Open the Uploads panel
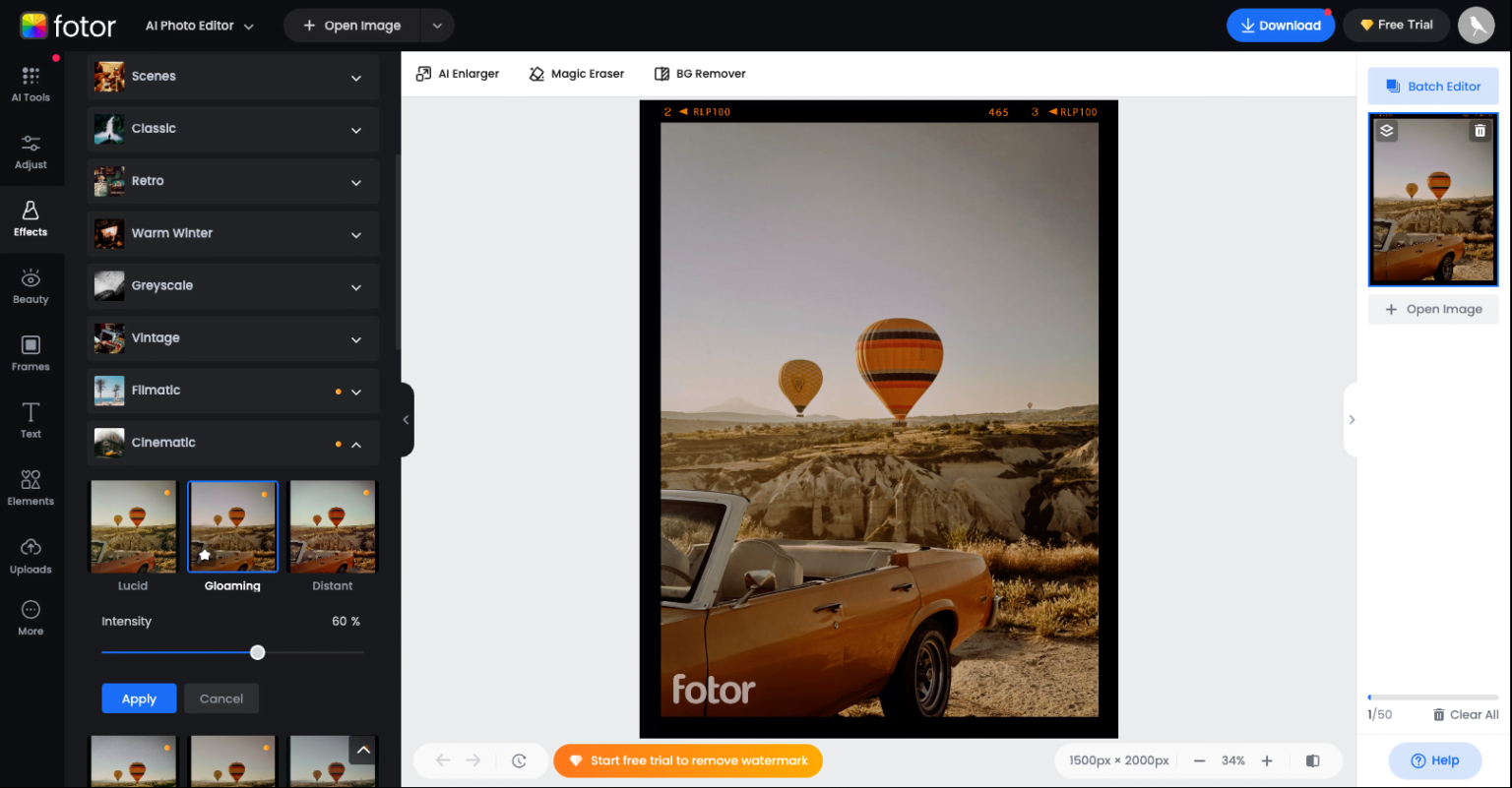Image resolution: width=1512 pixels, height=788 pixels. [31, 555]
